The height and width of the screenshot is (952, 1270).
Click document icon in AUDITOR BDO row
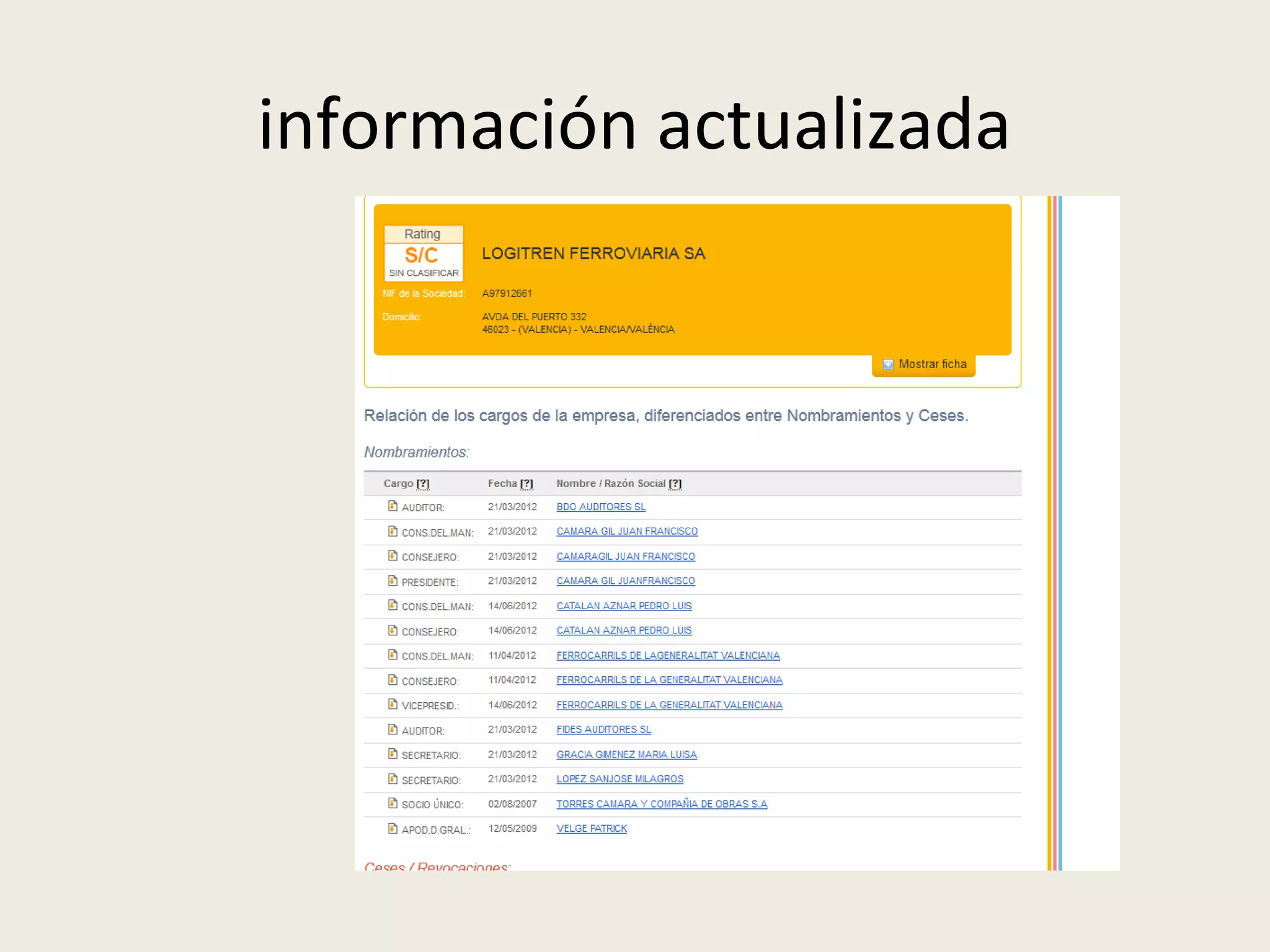coord(393,506)
